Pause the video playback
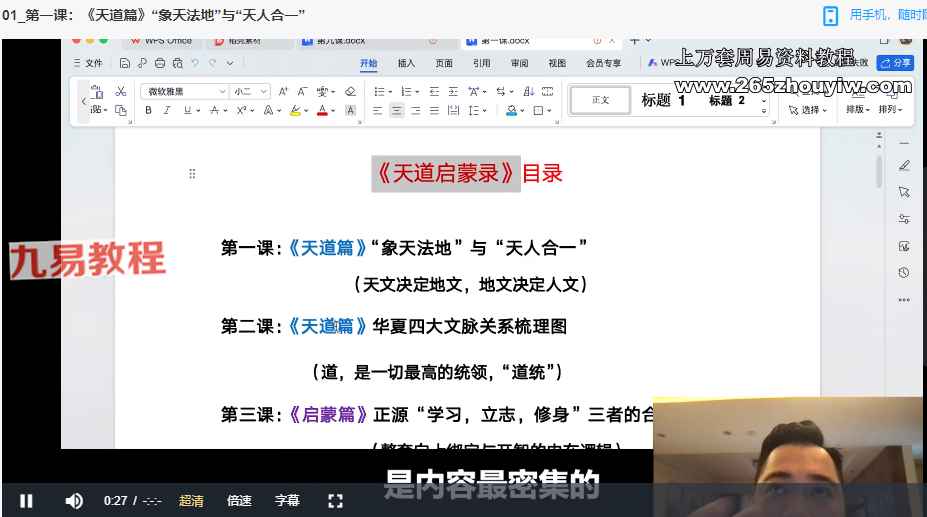The width and height of the screenshot is (927, 517). 26,501
